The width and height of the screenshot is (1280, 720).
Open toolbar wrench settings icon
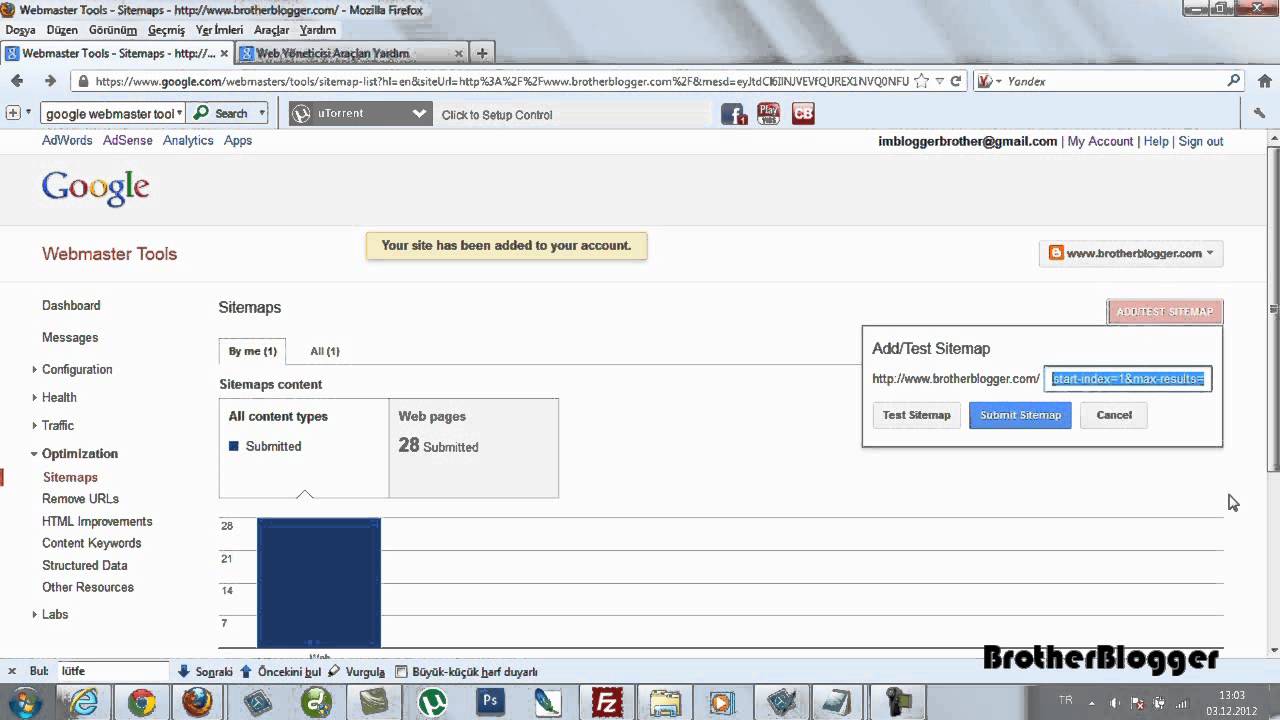coord(1259,114)
